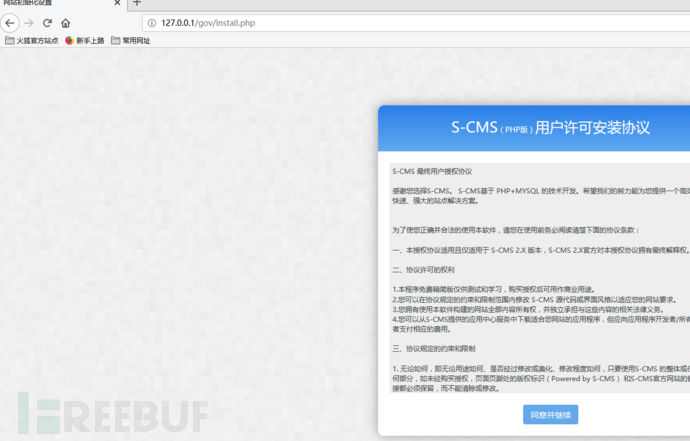Reload the page with the refresh icon
690x441 pixels.
(x=48, y=23)
